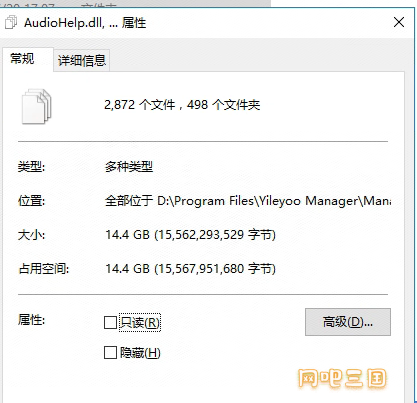
Task: Select the 常规 tab
Action: click(x=22, y=59)
